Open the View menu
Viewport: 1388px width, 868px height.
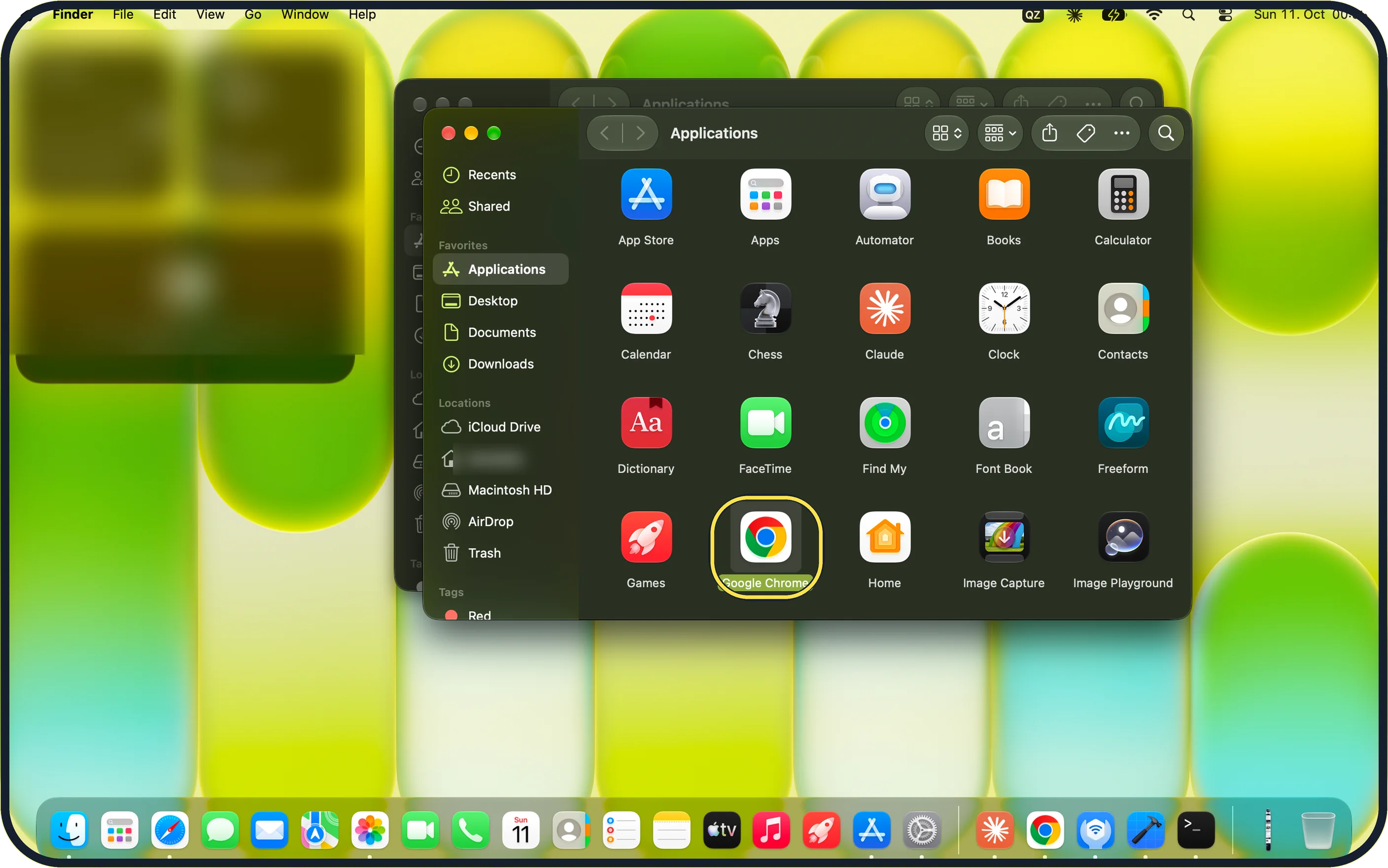209,14
